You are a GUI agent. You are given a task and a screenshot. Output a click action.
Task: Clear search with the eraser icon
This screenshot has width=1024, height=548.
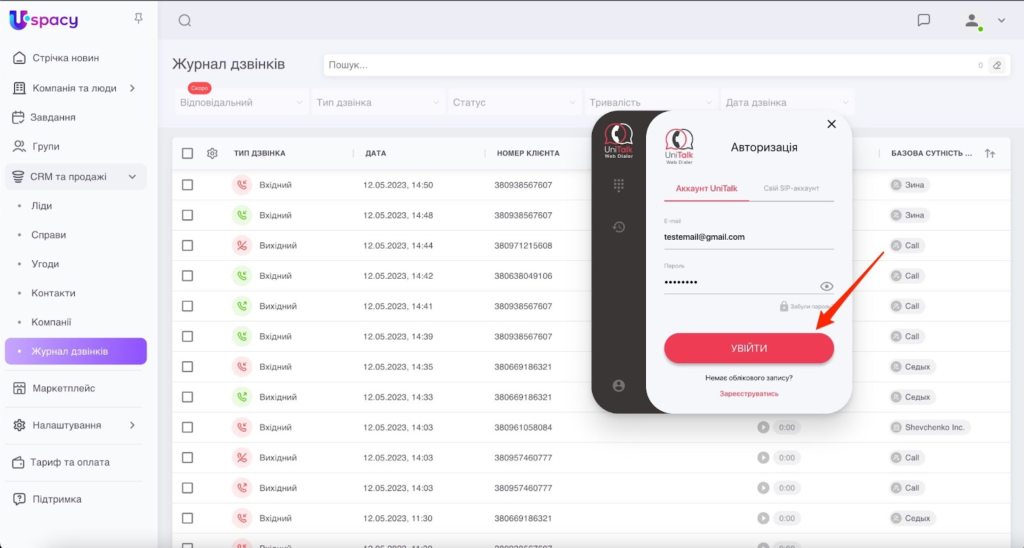point(997,65)
